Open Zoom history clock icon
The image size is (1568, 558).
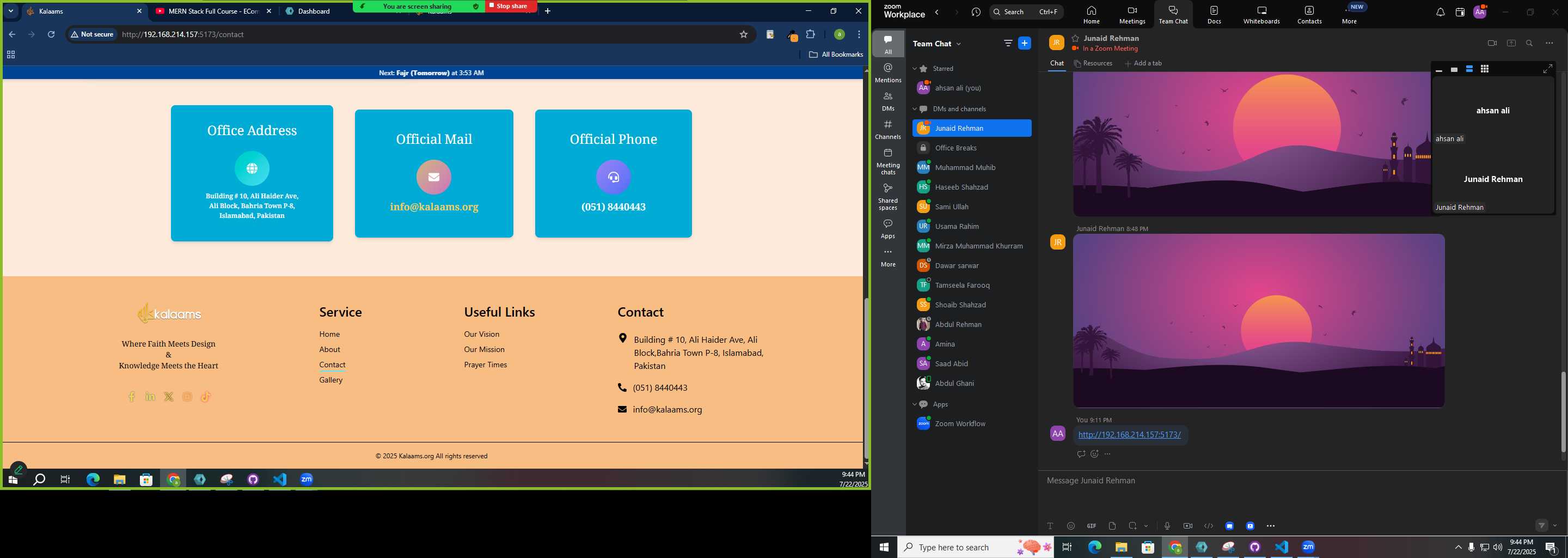tap(976, 12)
